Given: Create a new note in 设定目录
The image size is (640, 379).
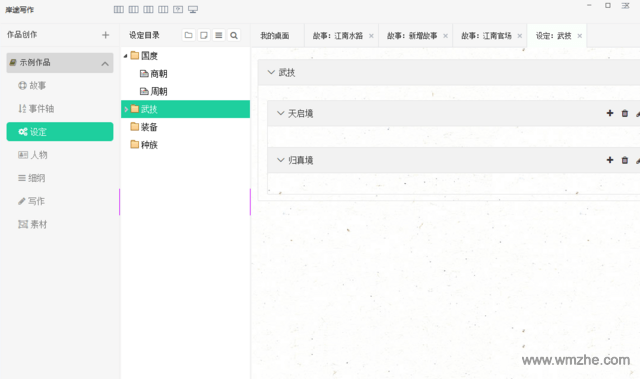Looking at the screenshot, I should click(204, 35).
